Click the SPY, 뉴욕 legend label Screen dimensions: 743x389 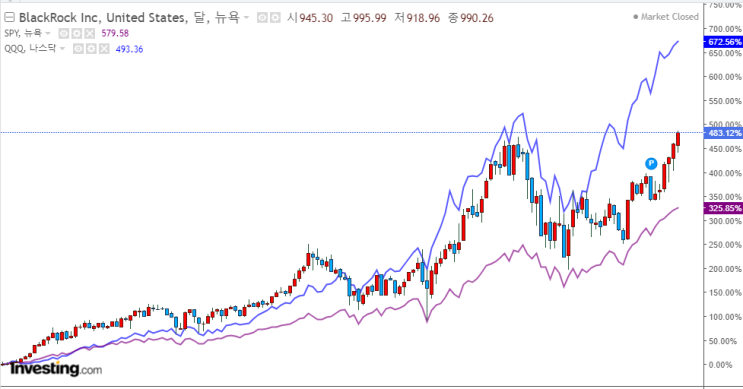[23, 33]
